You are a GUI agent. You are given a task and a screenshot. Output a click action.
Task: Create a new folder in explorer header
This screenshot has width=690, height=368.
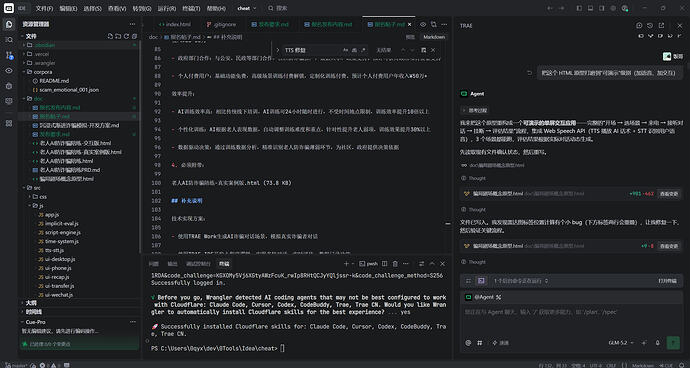point(118,37)
